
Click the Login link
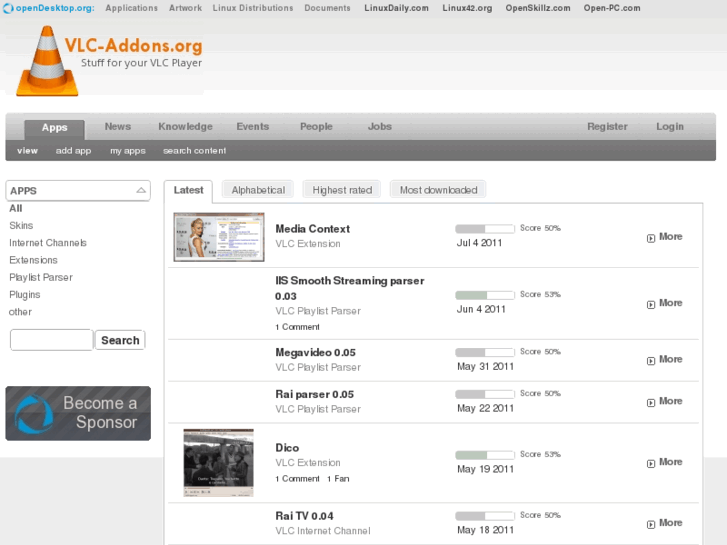point(670,127)
